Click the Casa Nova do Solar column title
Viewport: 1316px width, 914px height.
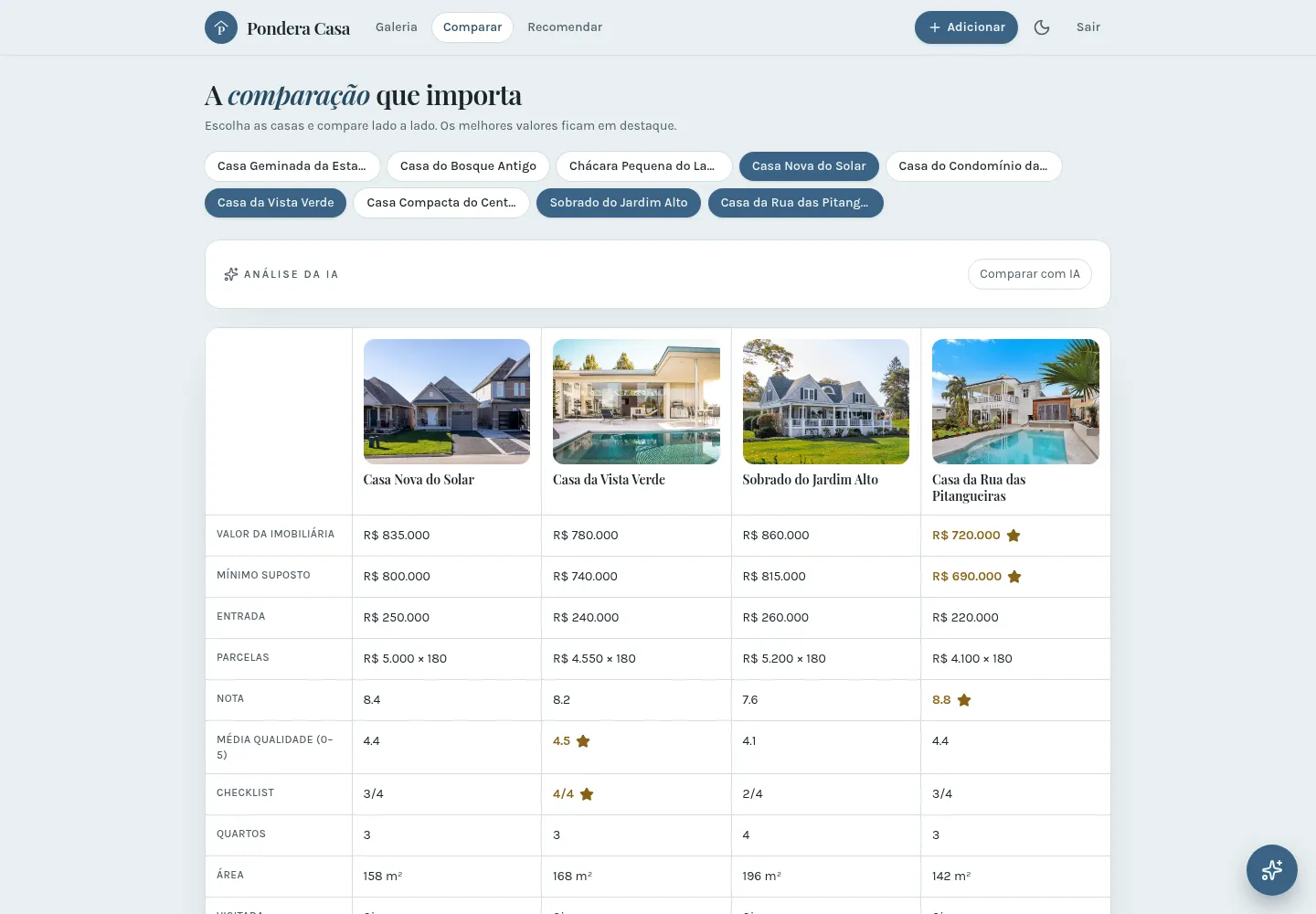pos(419,480)
